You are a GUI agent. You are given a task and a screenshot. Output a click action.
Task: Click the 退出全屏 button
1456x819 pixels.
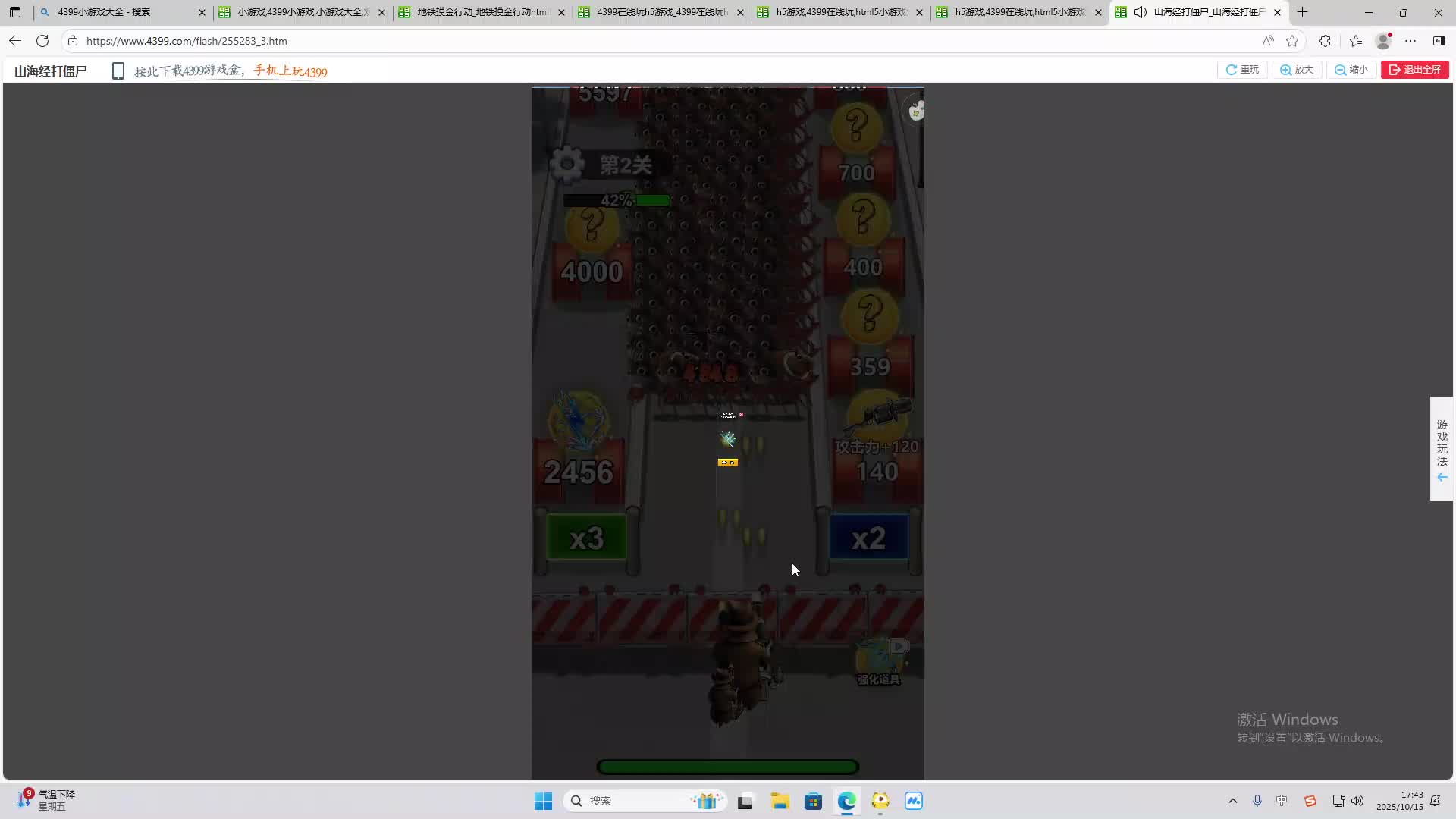pyautogui.click(x=1414, y=70)
